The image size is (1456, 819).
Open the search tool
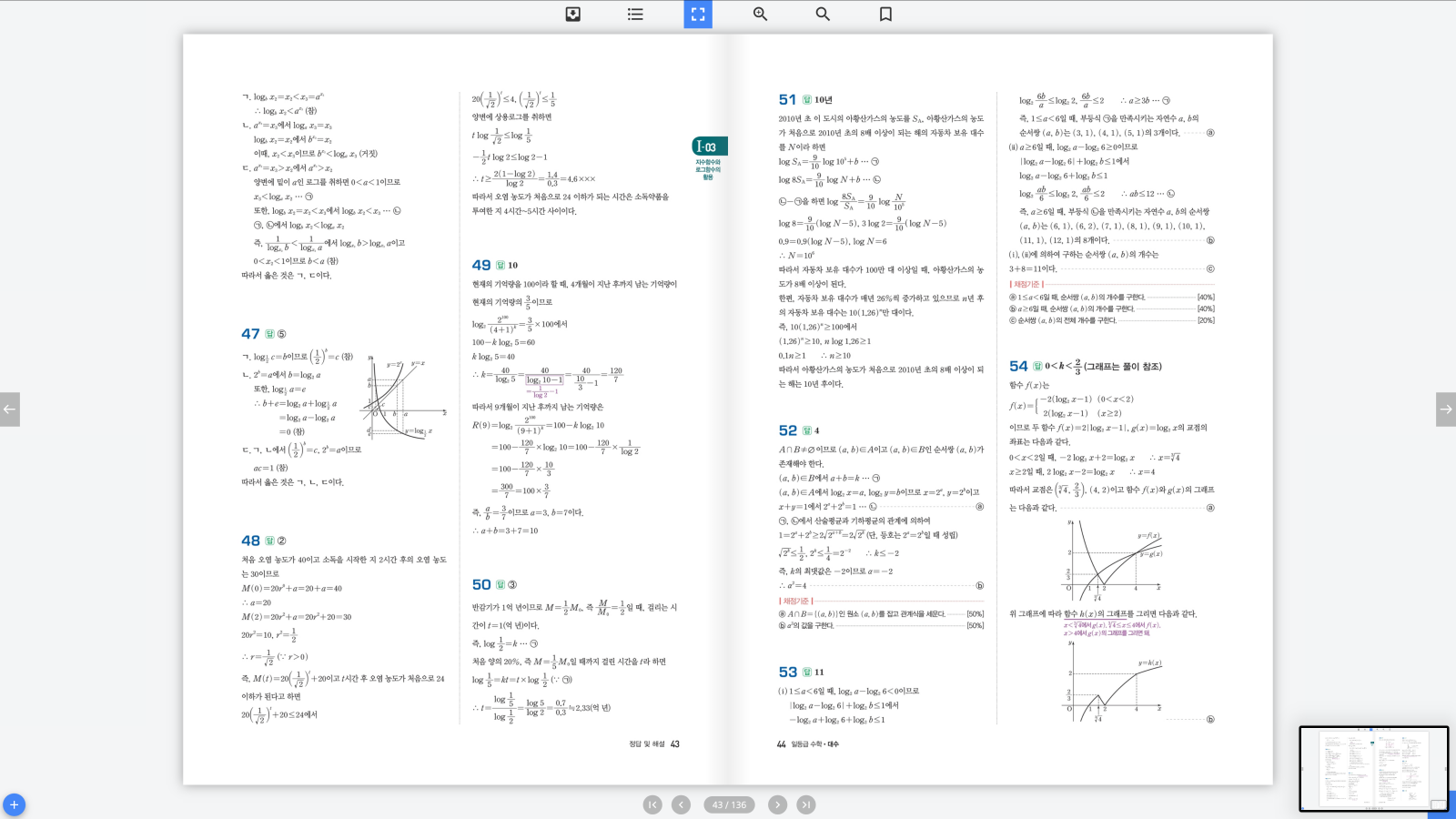pyautogui.click(x=823, y=14)
